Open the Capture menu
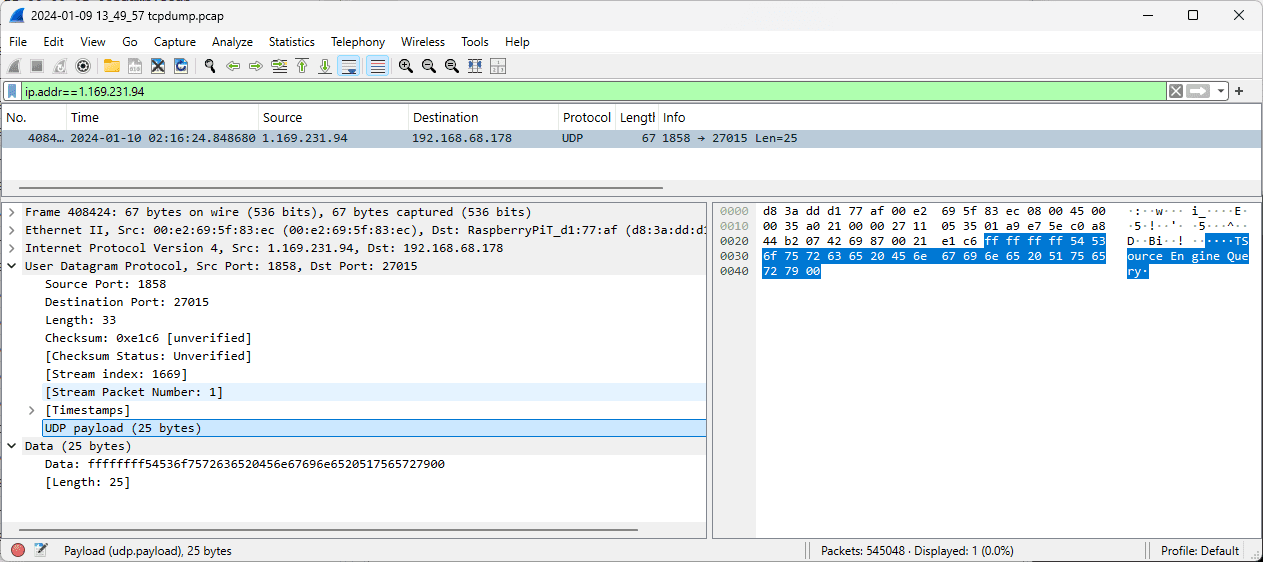The width and height of the screenshot is (1263, 562). [x=175, y=42]
